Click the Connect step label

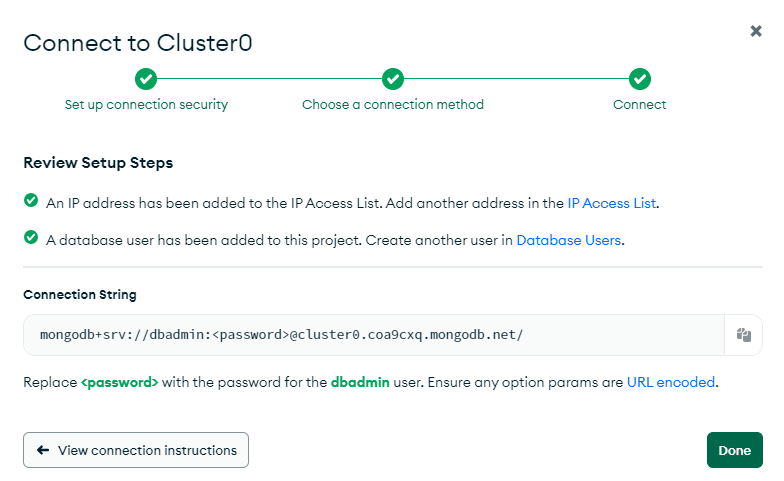(640, 104)
